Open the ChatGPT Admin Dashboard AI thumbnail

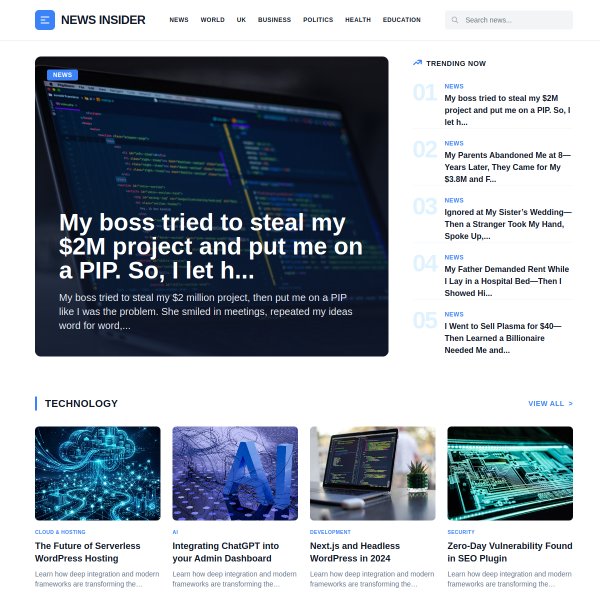click(x=235, y=473)
